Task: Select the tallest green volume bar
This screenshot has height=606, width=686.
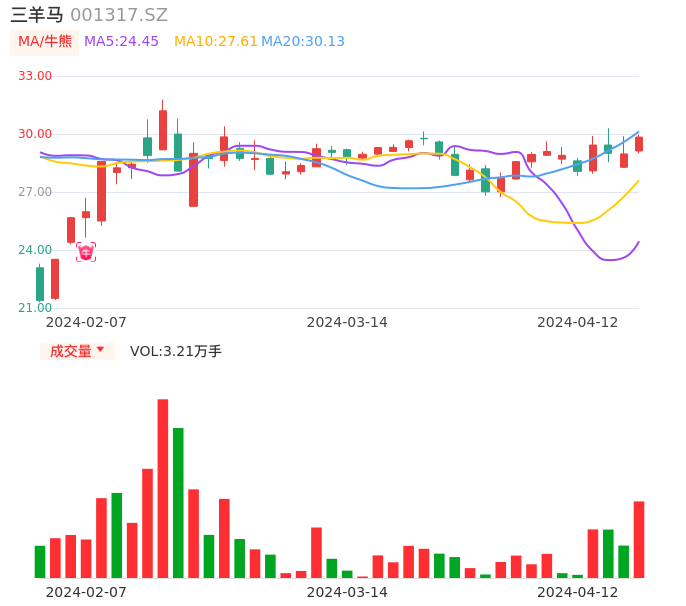Action: click(178, 502)
